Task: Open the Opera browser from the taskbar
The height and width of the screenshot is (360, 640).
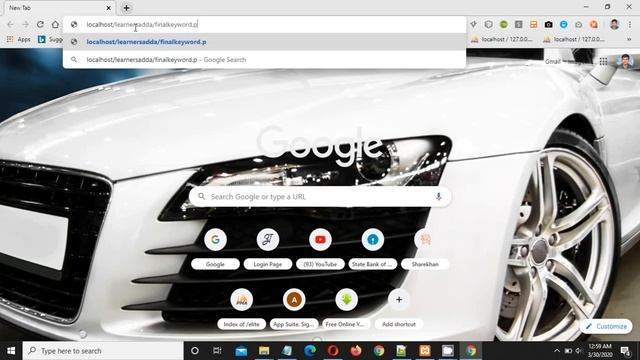Action: coord(333,351)
